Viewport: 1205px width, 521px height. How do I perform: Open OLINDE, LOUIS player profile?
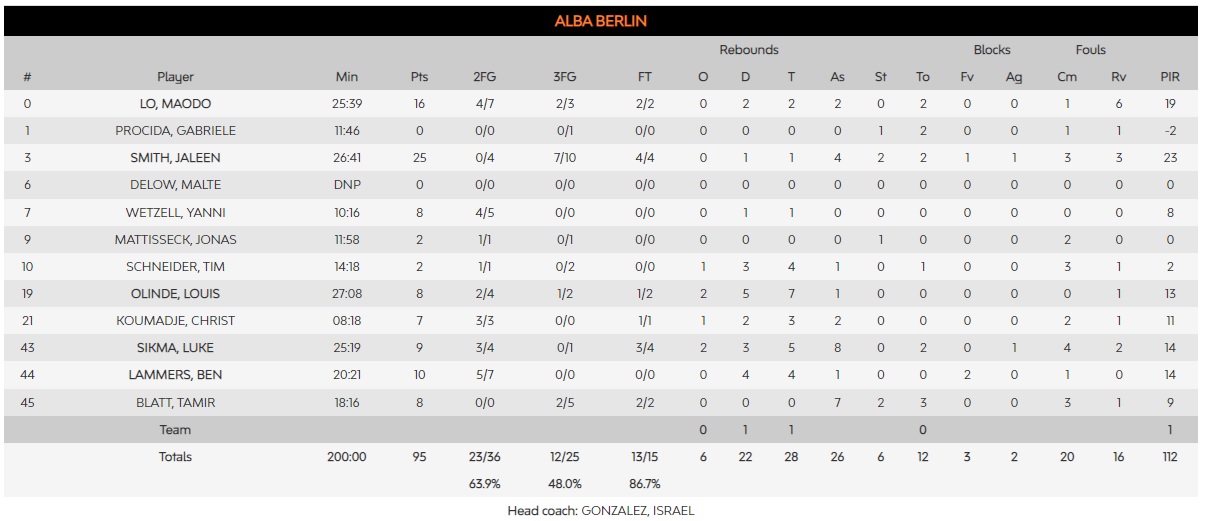coord(175,294)
